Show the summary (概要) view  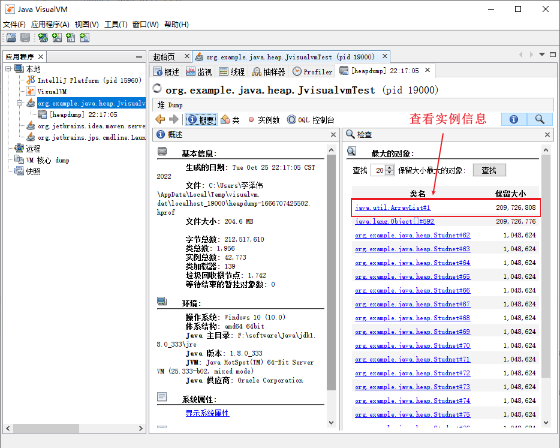pyautogui.click(x=201, y=120)
